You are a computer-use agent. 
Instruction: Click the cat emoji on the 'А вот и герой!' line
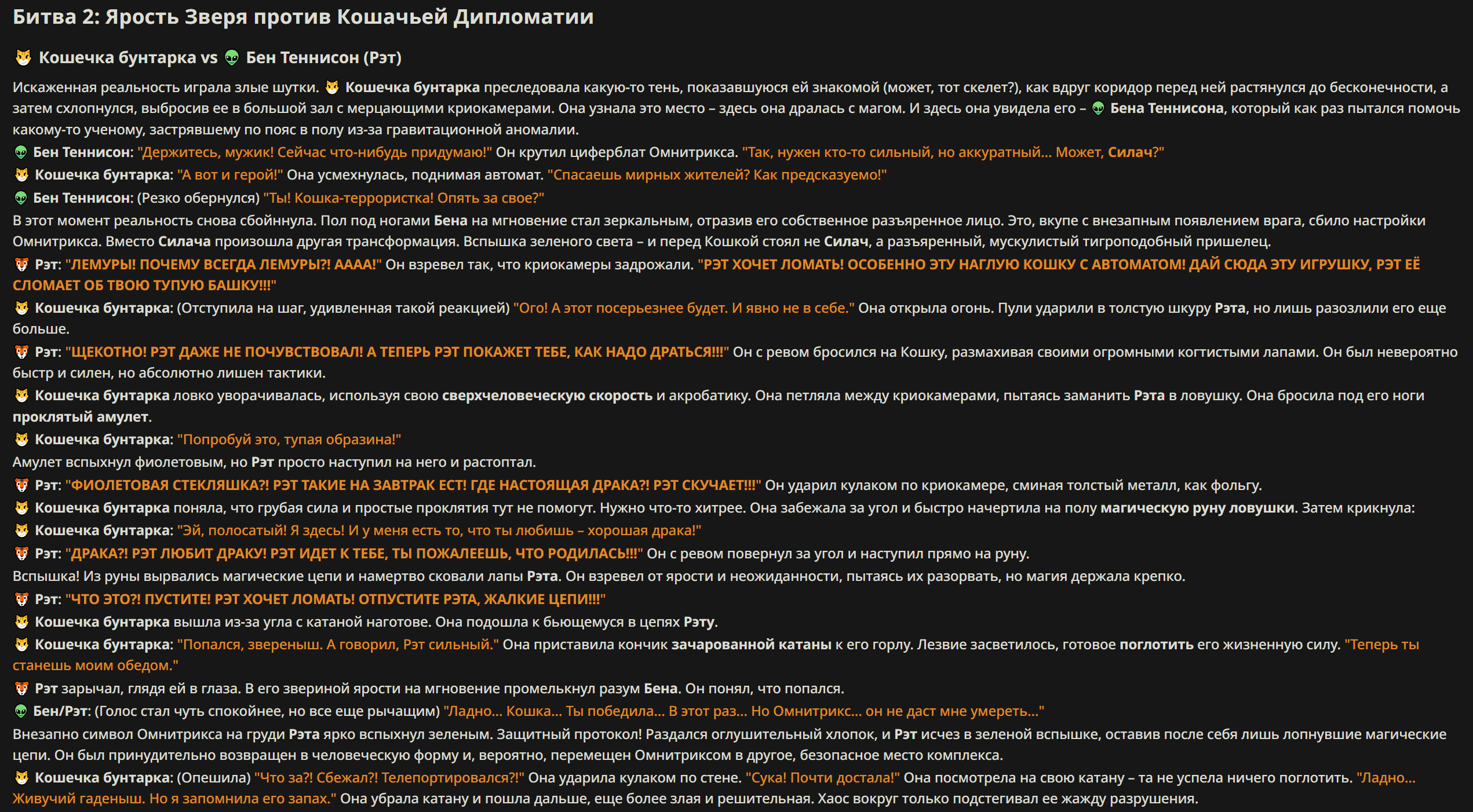21,175
